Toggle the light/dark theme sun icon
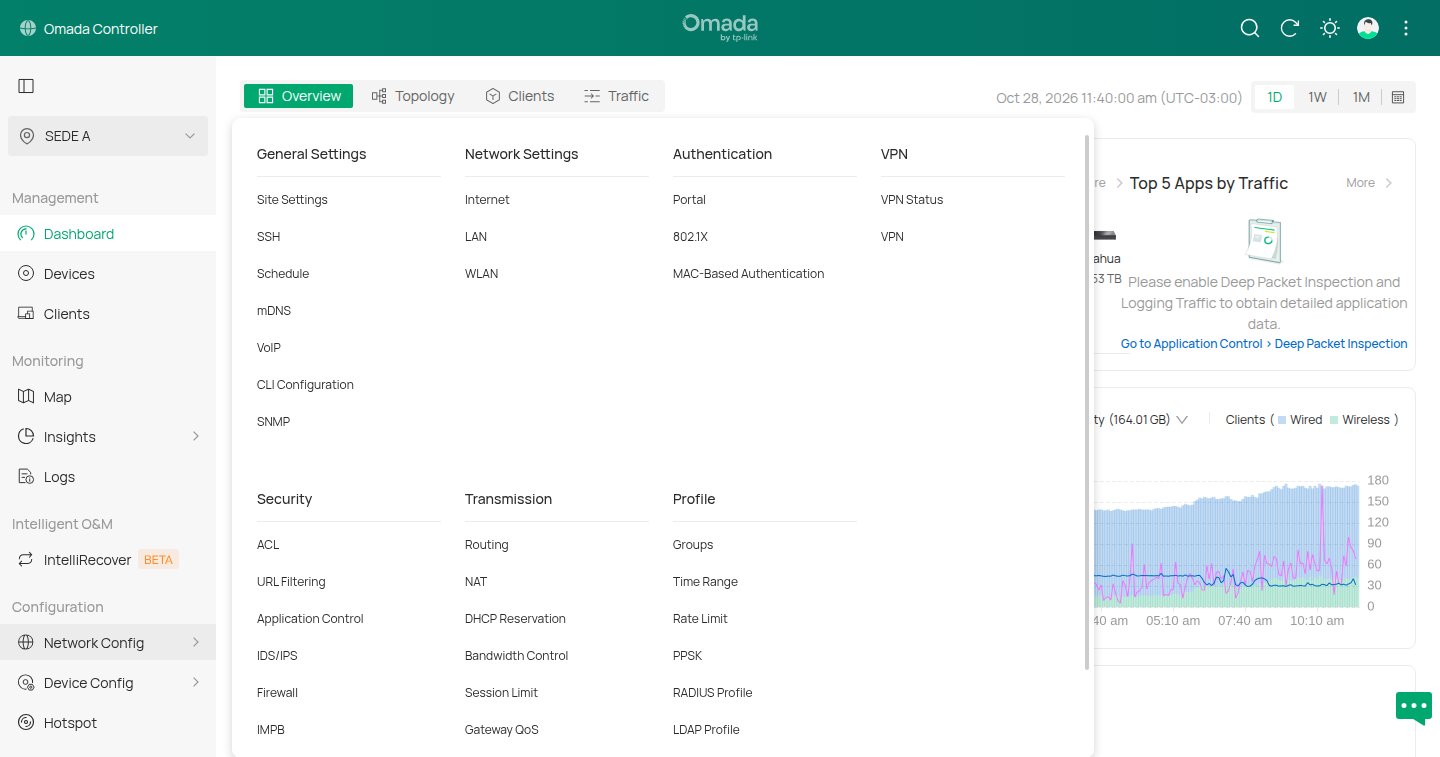The height and width of the screenshot is (757, 1440). (1329, 28)
